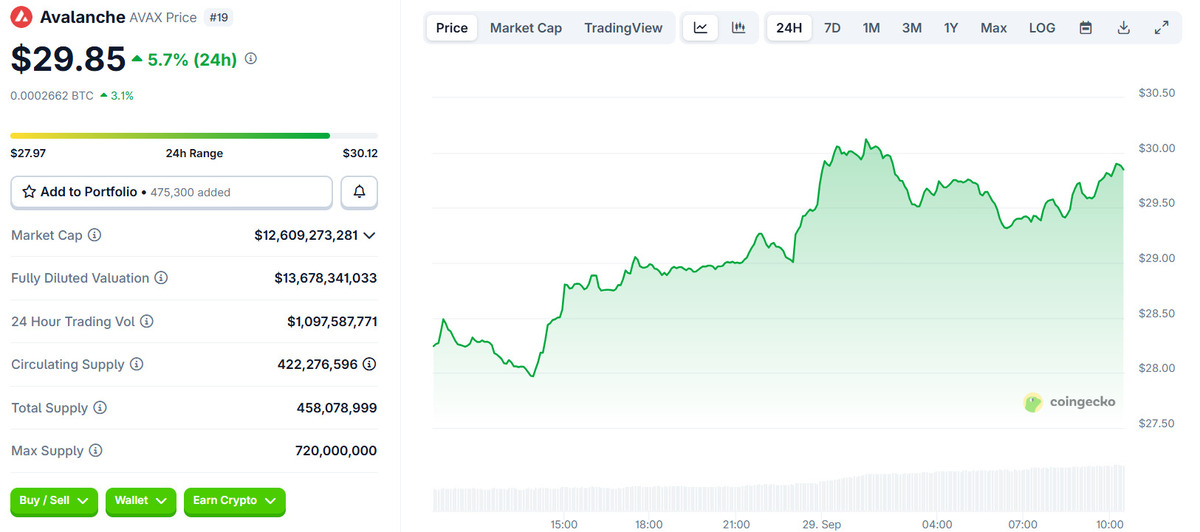Image resolution: width=1200 pixels, height=532 pixels.
Task: Select the 1Y time range
Action: coord(951,28)
